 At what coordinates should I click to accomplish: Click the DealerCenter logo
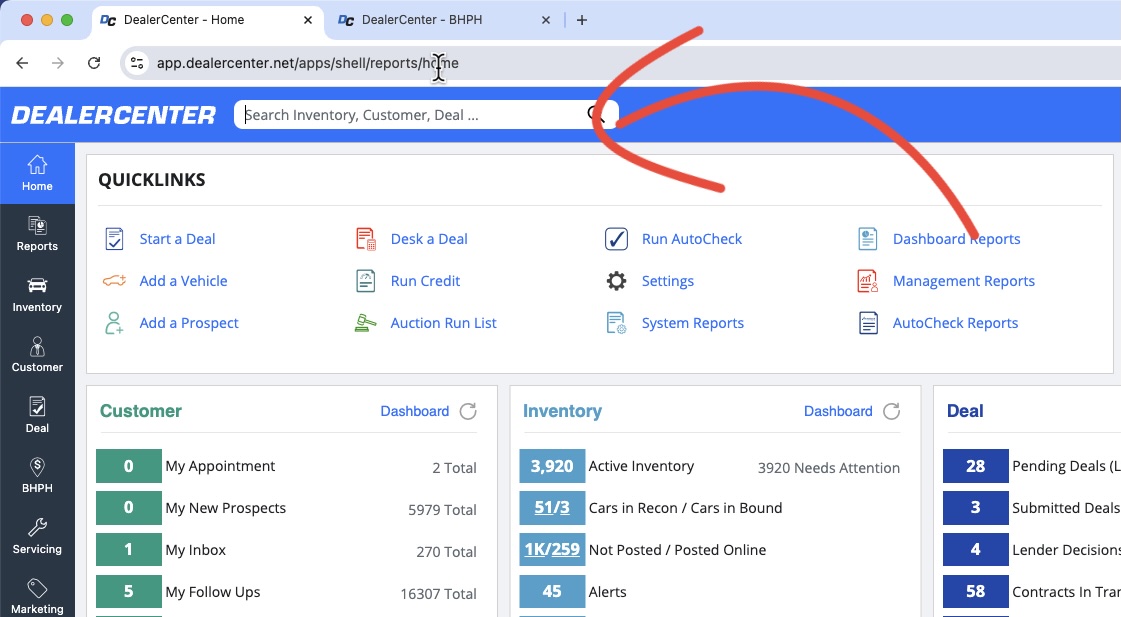pos(114,115)
